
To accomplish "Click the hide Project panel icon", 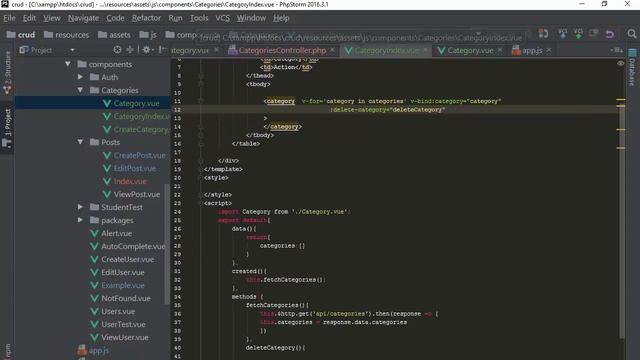I will coord(162,50).
